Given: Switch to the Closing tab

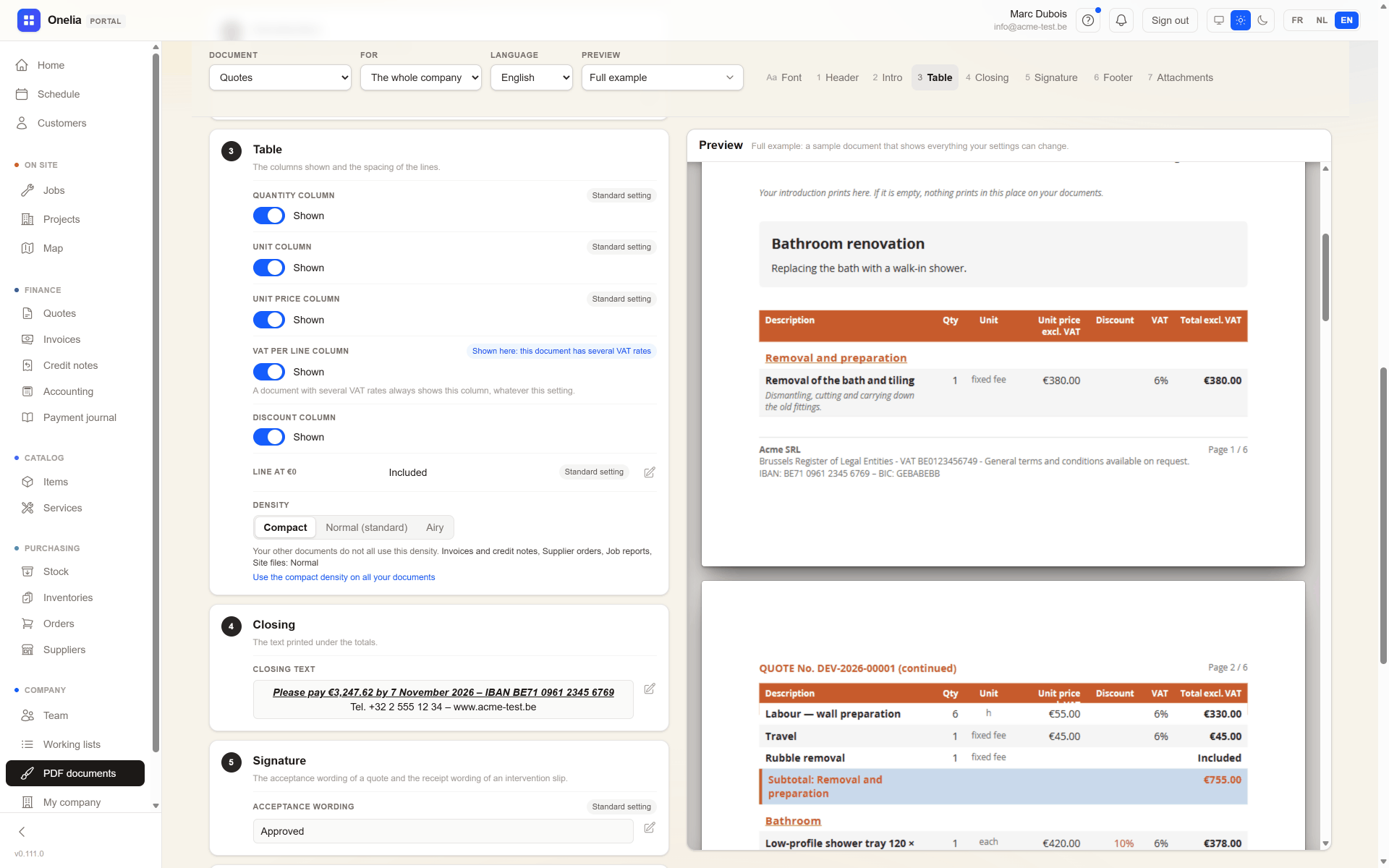Looking at the screenshot, I should (x=987, y=77).
